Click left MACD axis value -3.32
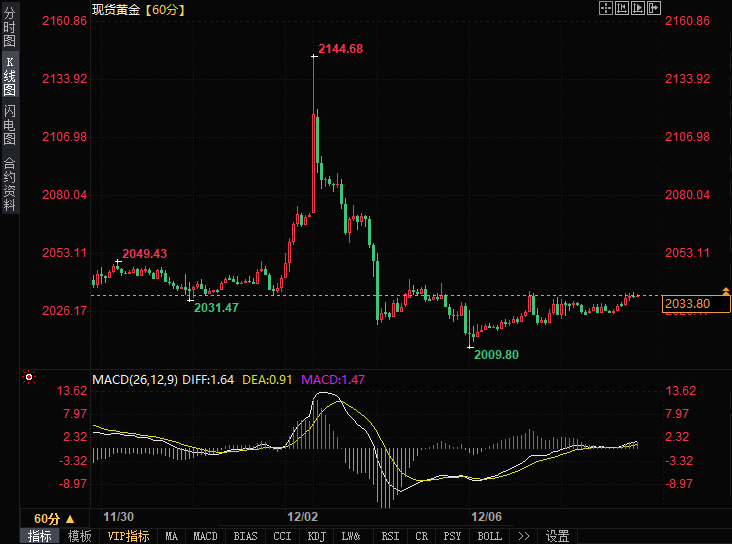 73,461
